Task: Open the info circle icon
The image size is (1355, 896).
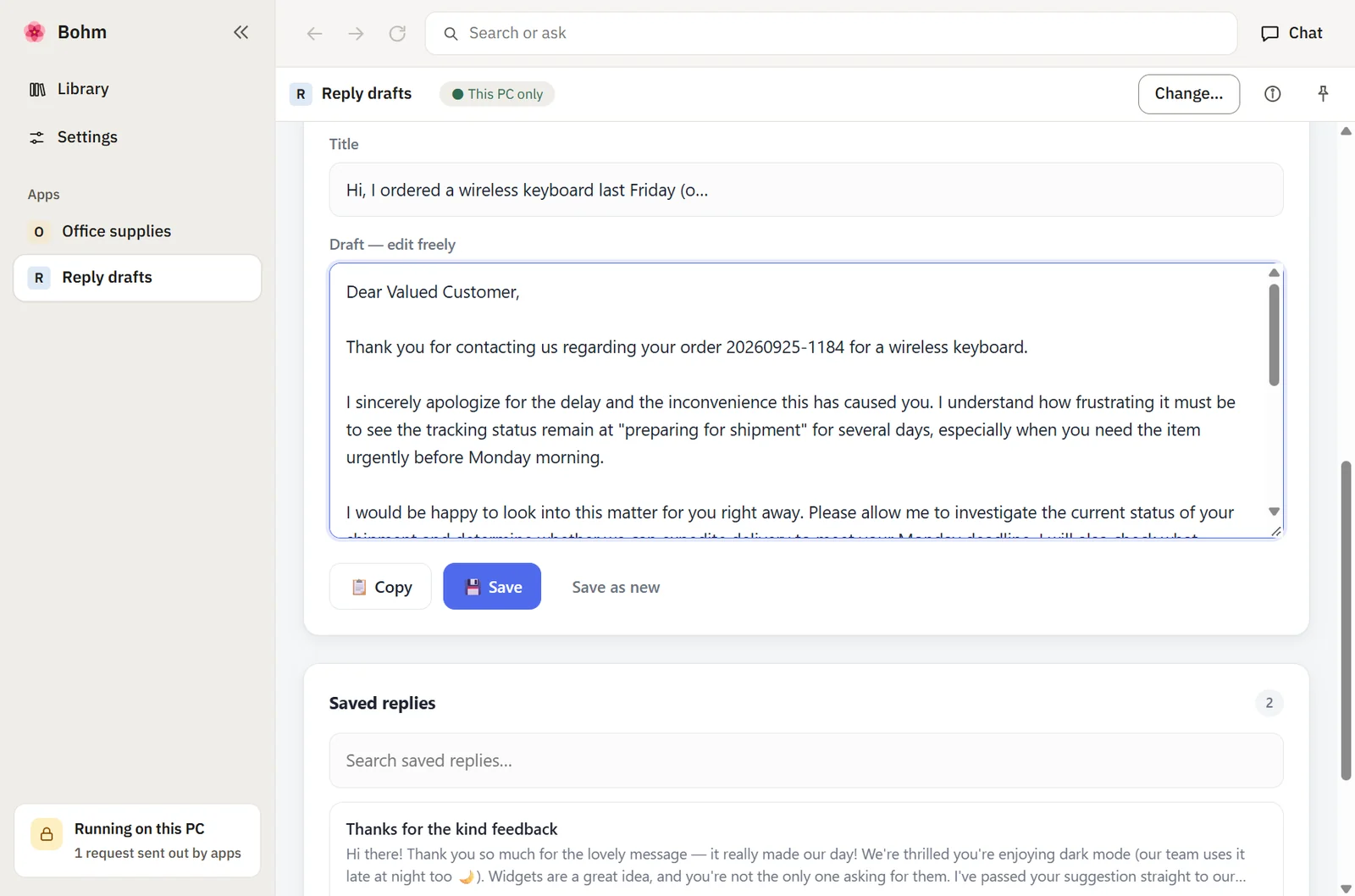Action: click(x=1272, y=94)
